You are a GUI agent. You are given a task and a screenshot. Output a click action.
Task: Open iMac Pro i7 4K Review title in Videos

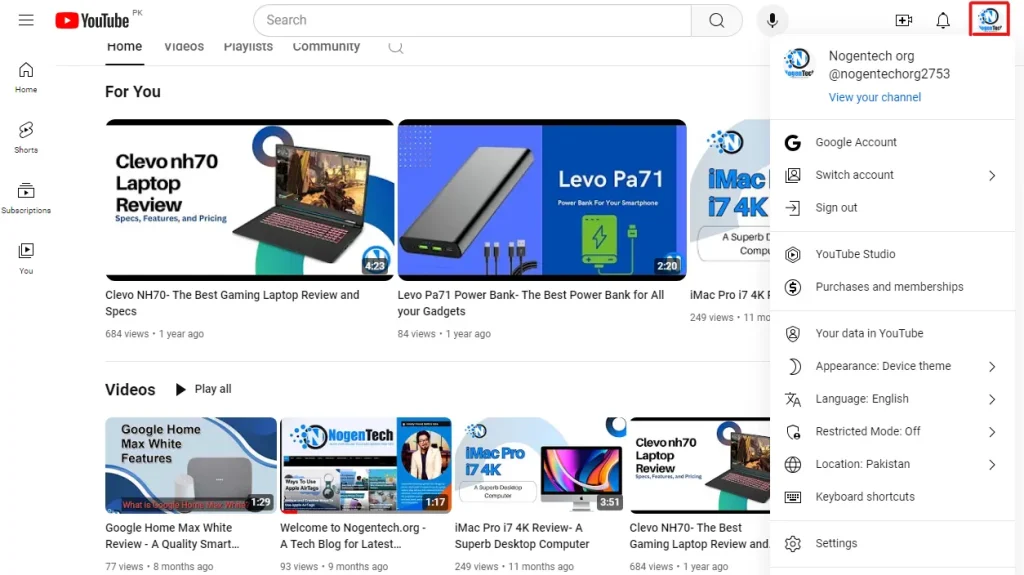coord(522,536)
